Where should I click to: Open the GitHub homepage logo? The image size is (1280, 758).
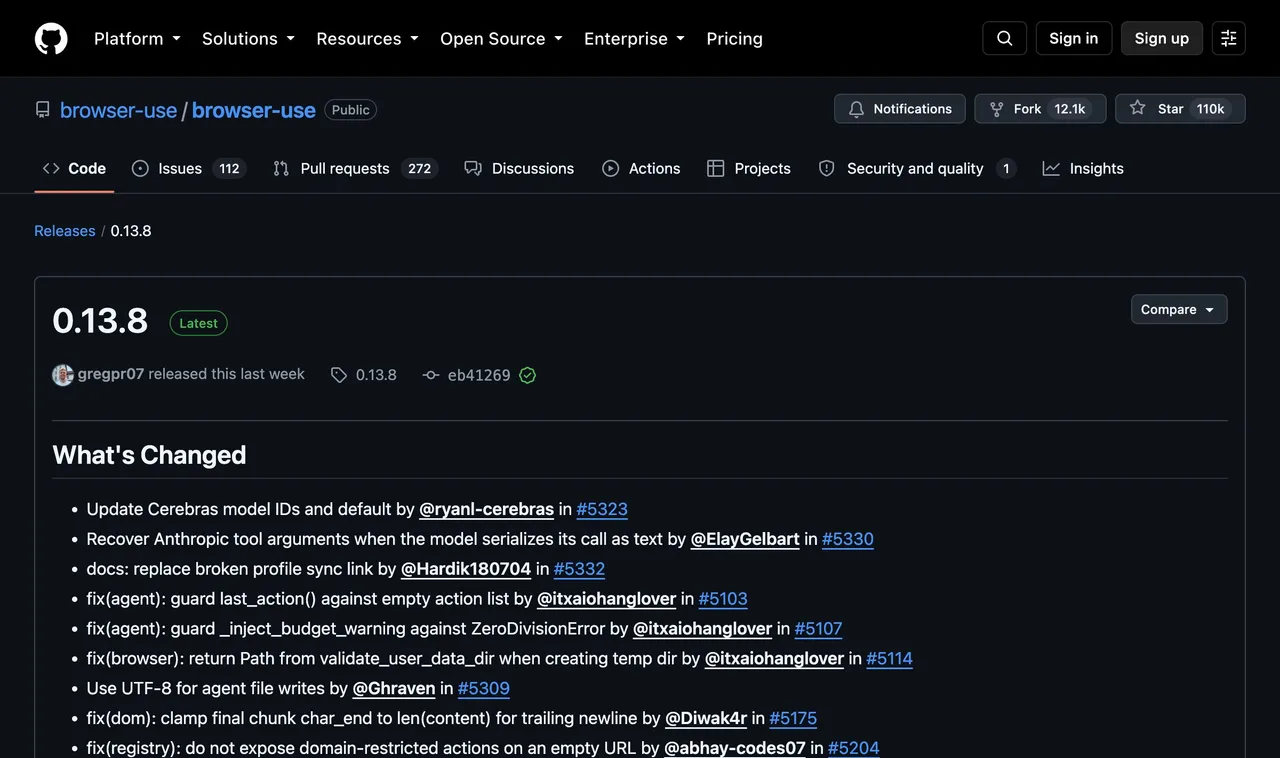pyautogui.click(x=51, y=38)
